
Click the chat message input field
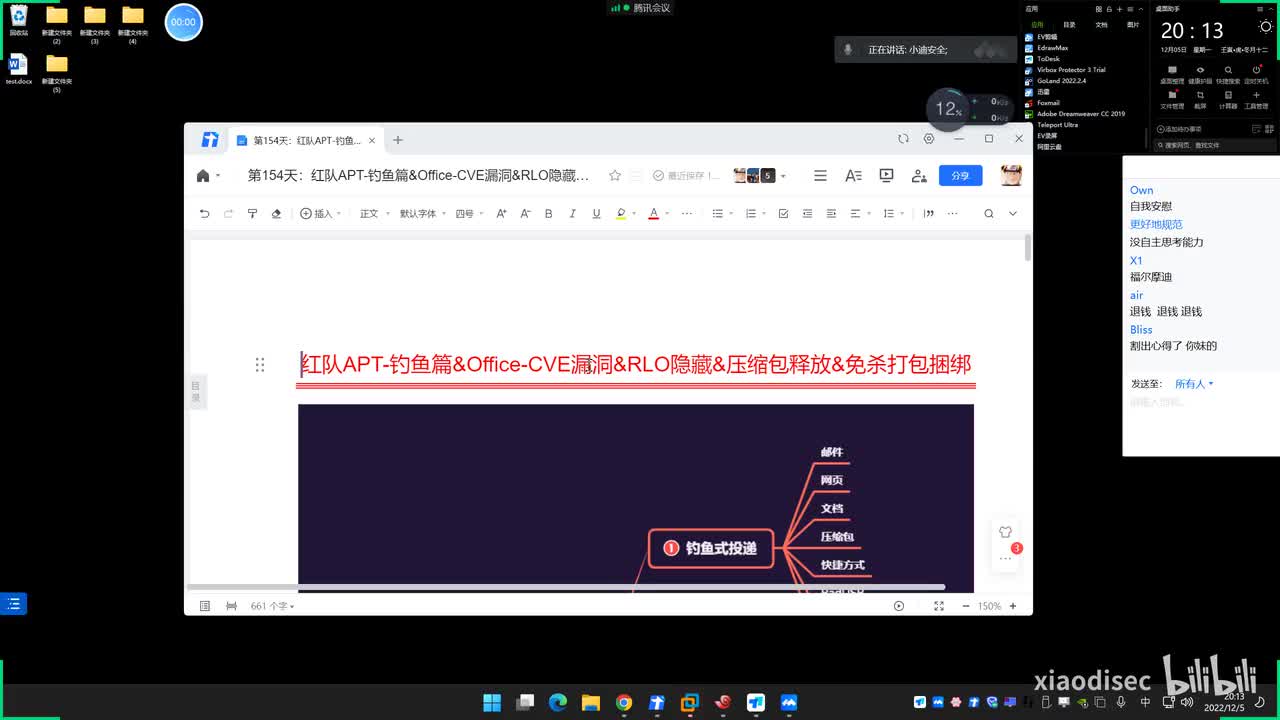tap(1200, 425)
